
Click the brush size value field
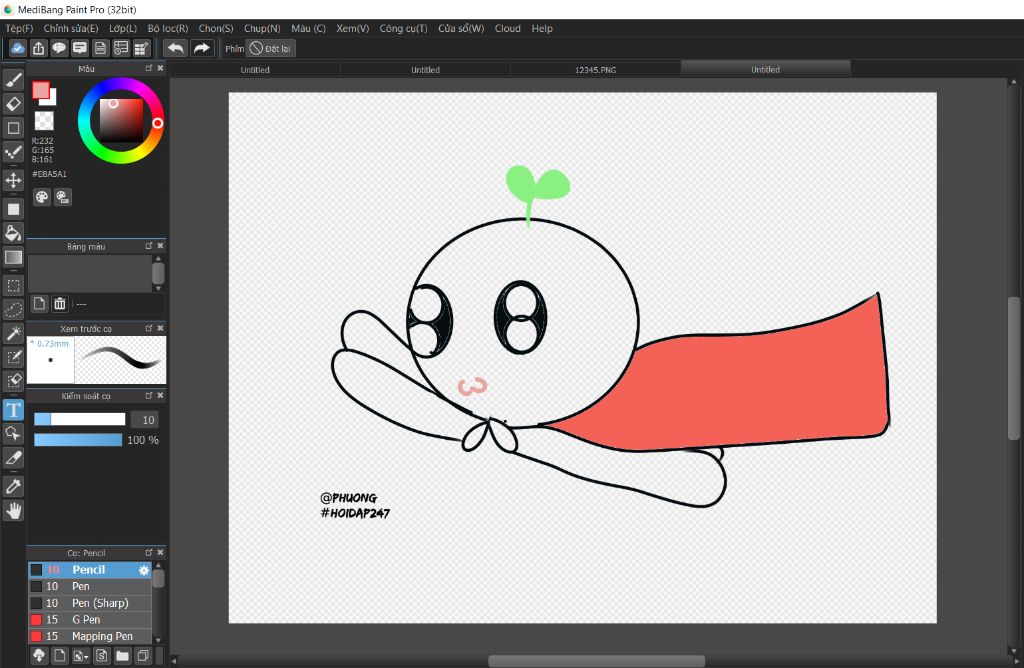click(x=144, y=420)
